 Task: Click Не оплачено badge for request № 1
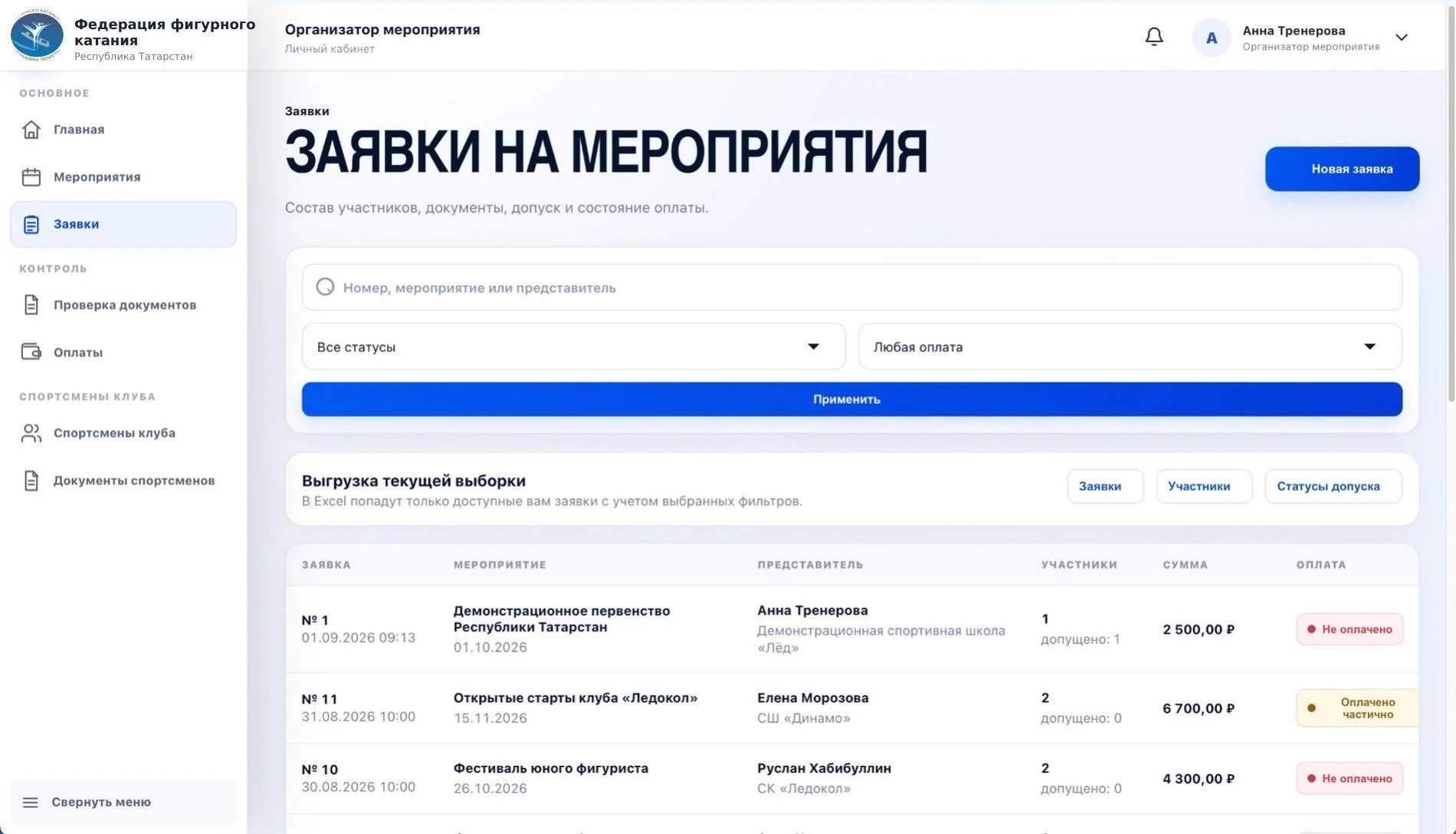(1349, 629)
